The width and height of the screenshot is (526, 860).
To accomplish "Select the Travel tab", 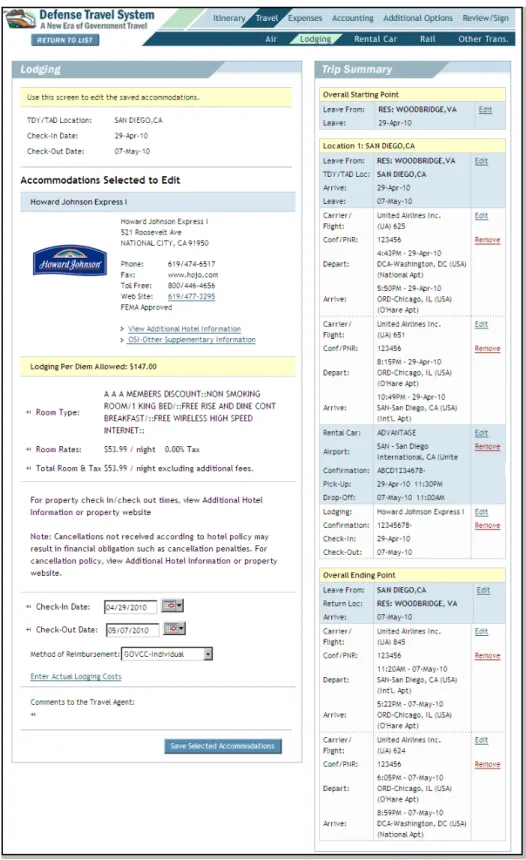I will pos(267,18).
